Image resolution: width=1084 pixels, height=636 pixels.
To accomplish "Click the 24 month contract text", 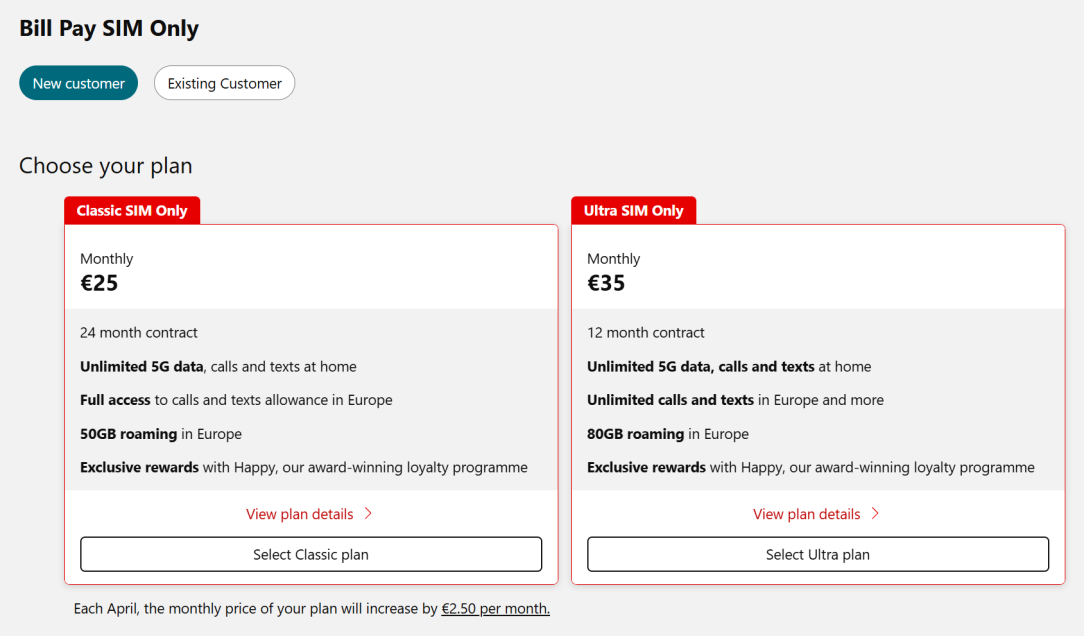I will 139,333.
